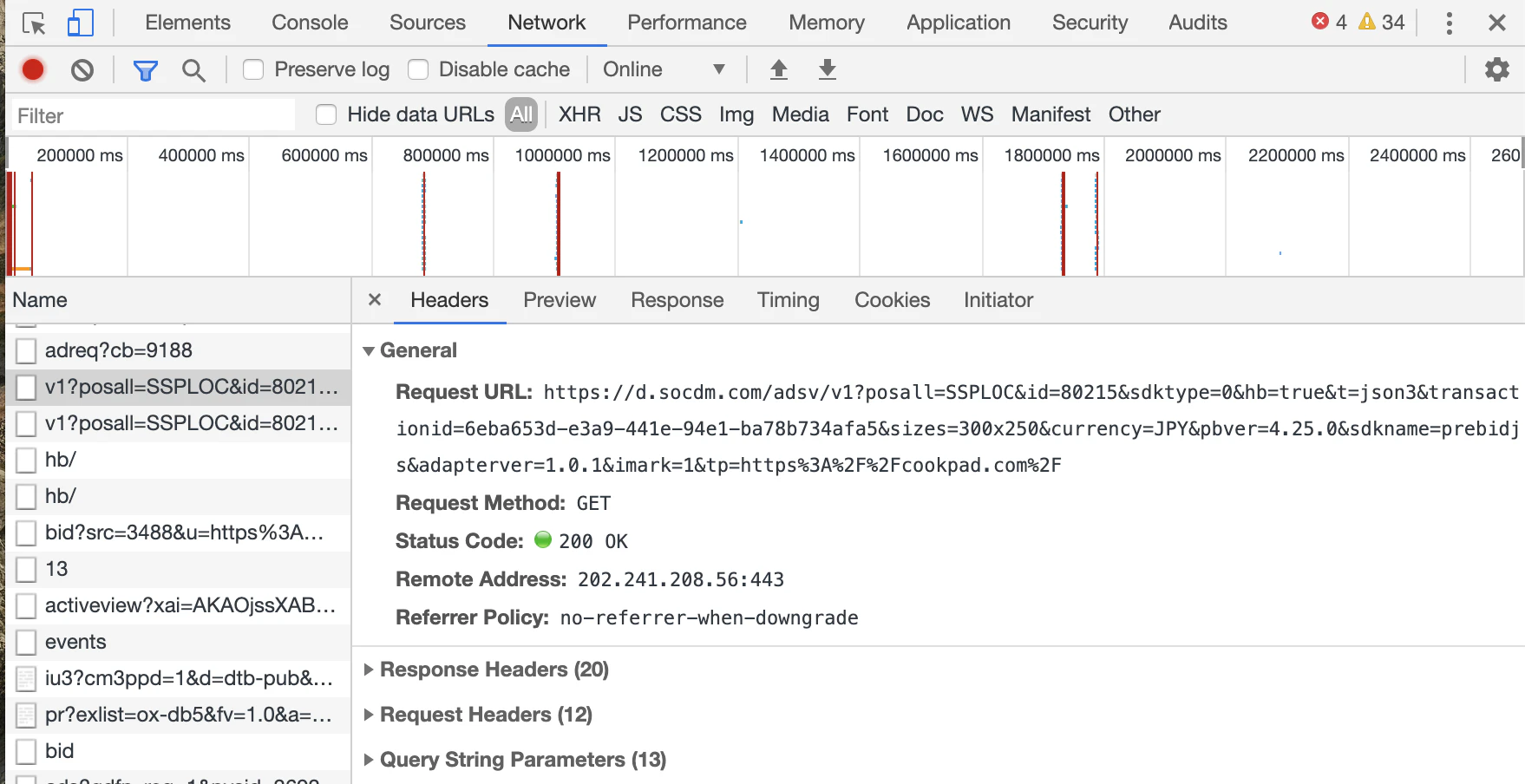Viewport: 1525px width, 784px height.
Task: Clear the network log
Action: pyautogui.click(x=82, y=69)
